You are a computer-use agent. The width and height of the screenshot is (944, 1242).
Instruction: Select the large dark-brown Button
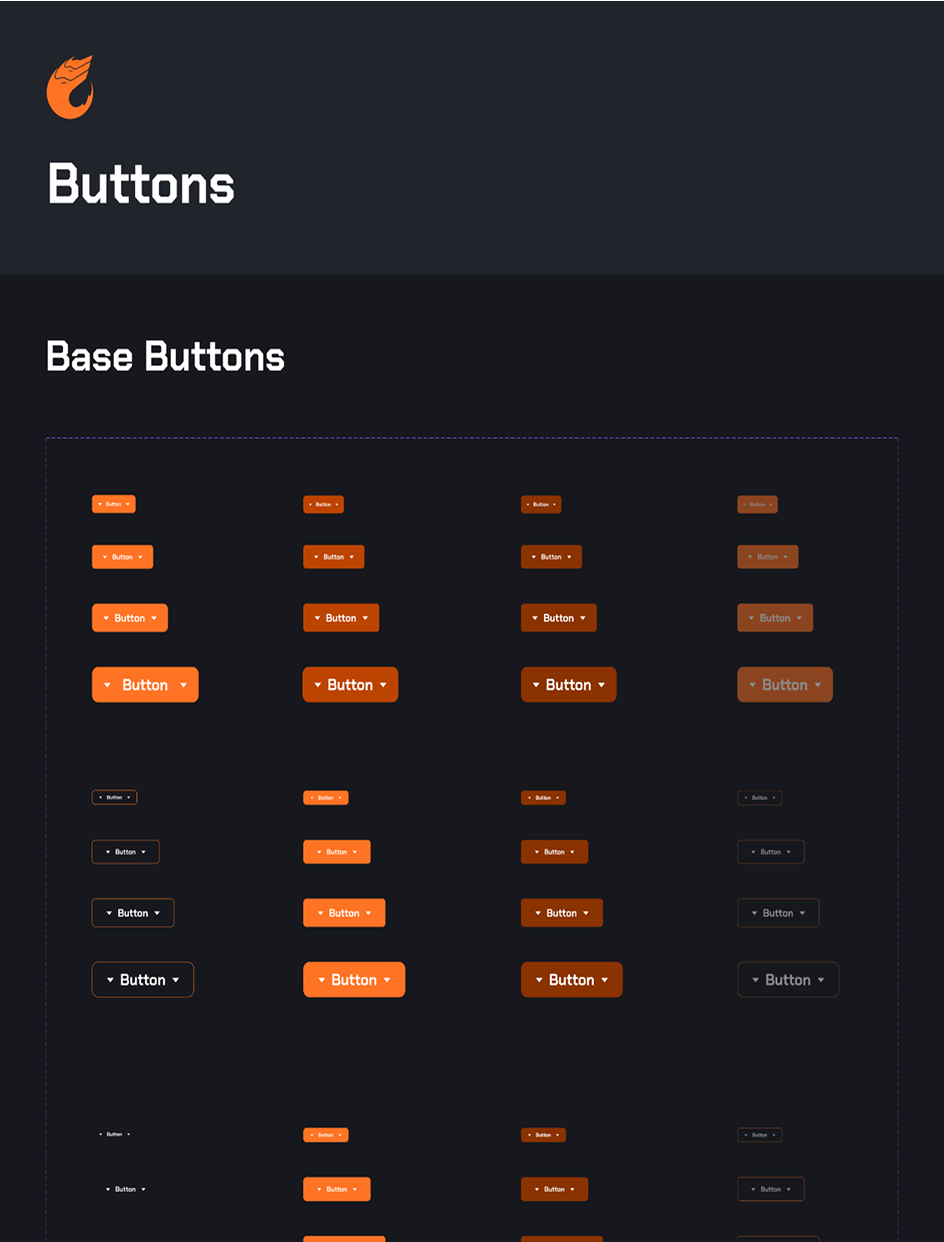[572, 979]
